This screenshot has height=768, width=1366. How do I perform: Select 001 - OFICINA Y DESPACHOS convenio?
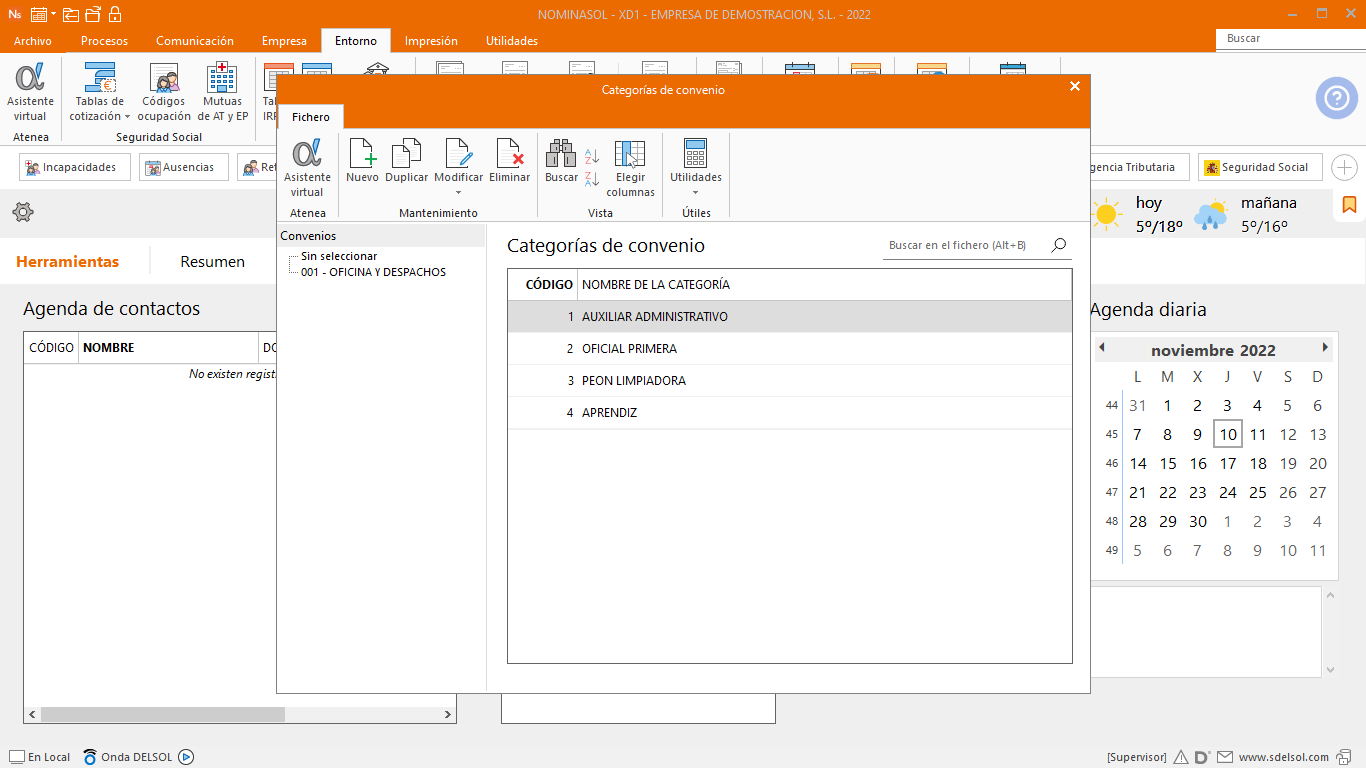click(x=373, y=272)
